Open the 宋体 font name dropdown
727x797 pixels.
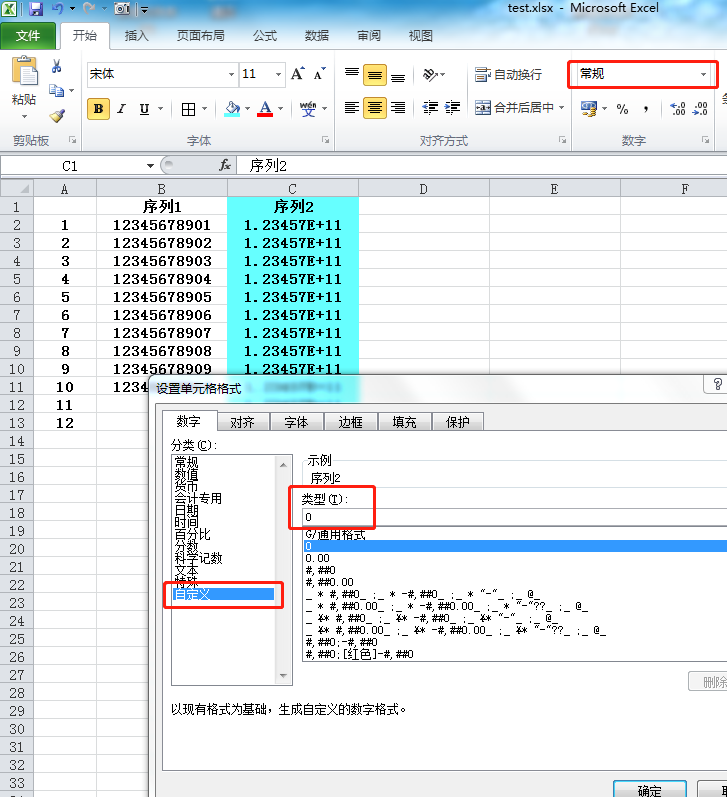coord(231,74)
